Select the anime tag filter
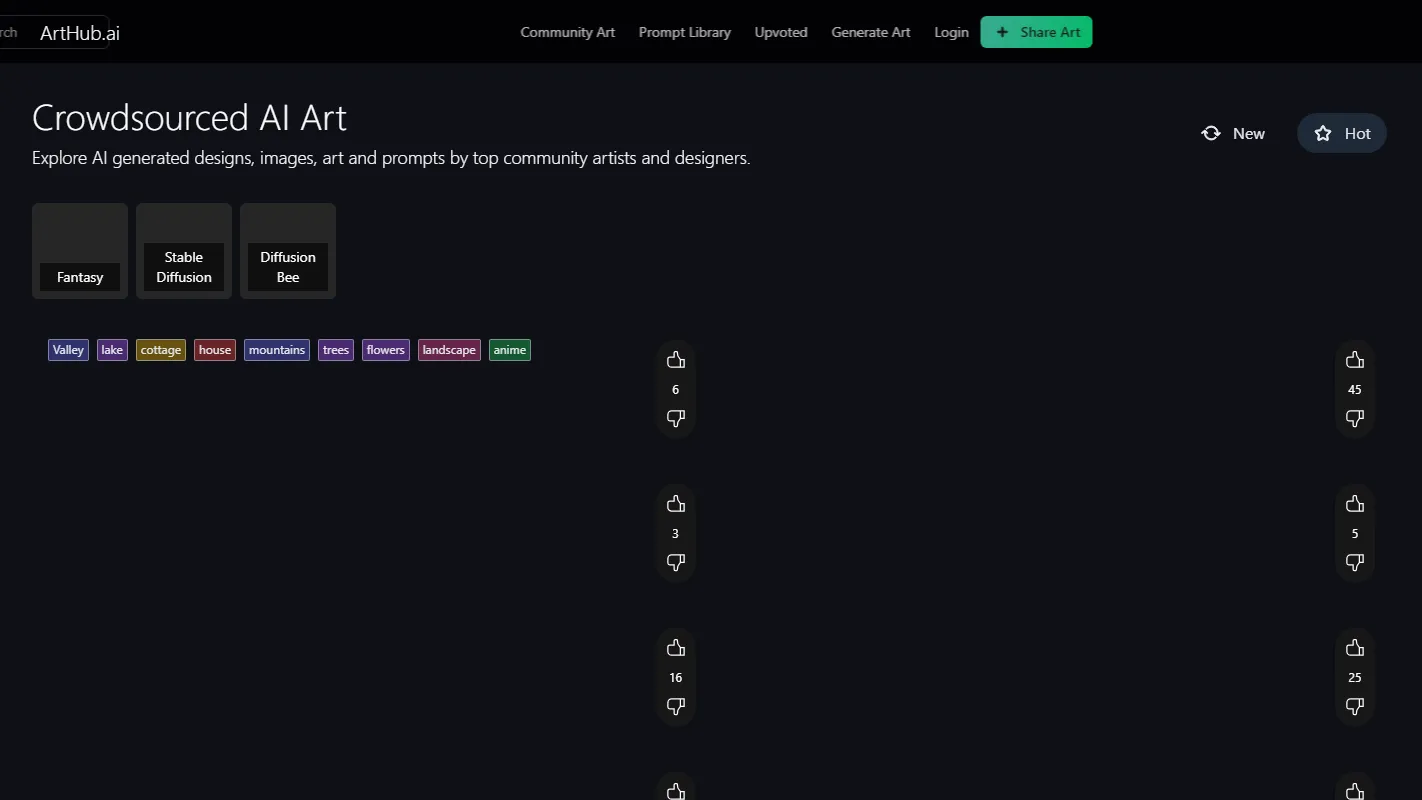The image size is (1422, 800). point(510,349)
